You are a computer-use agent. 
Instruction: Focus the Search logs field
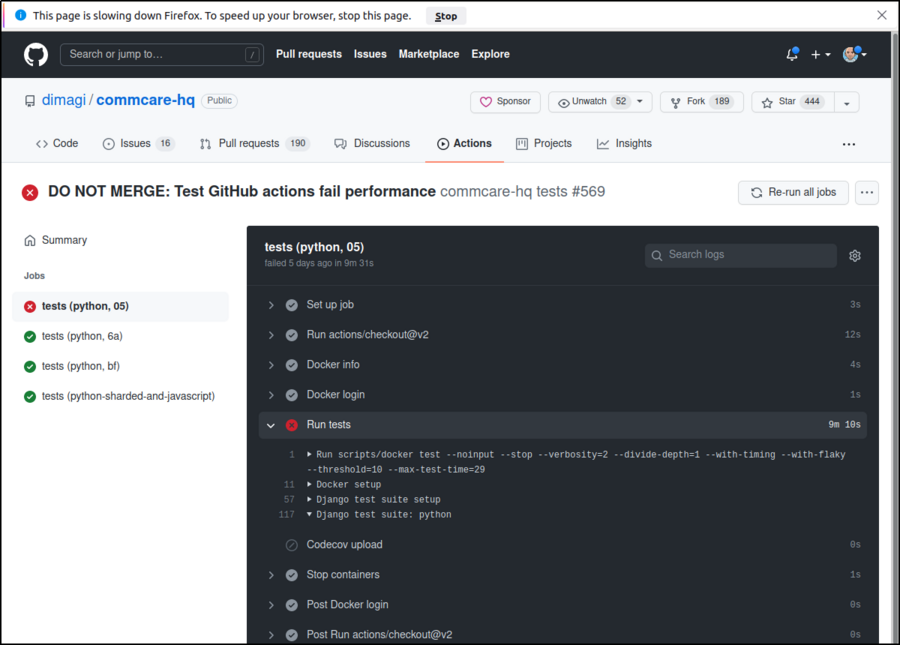click(740, 255)
